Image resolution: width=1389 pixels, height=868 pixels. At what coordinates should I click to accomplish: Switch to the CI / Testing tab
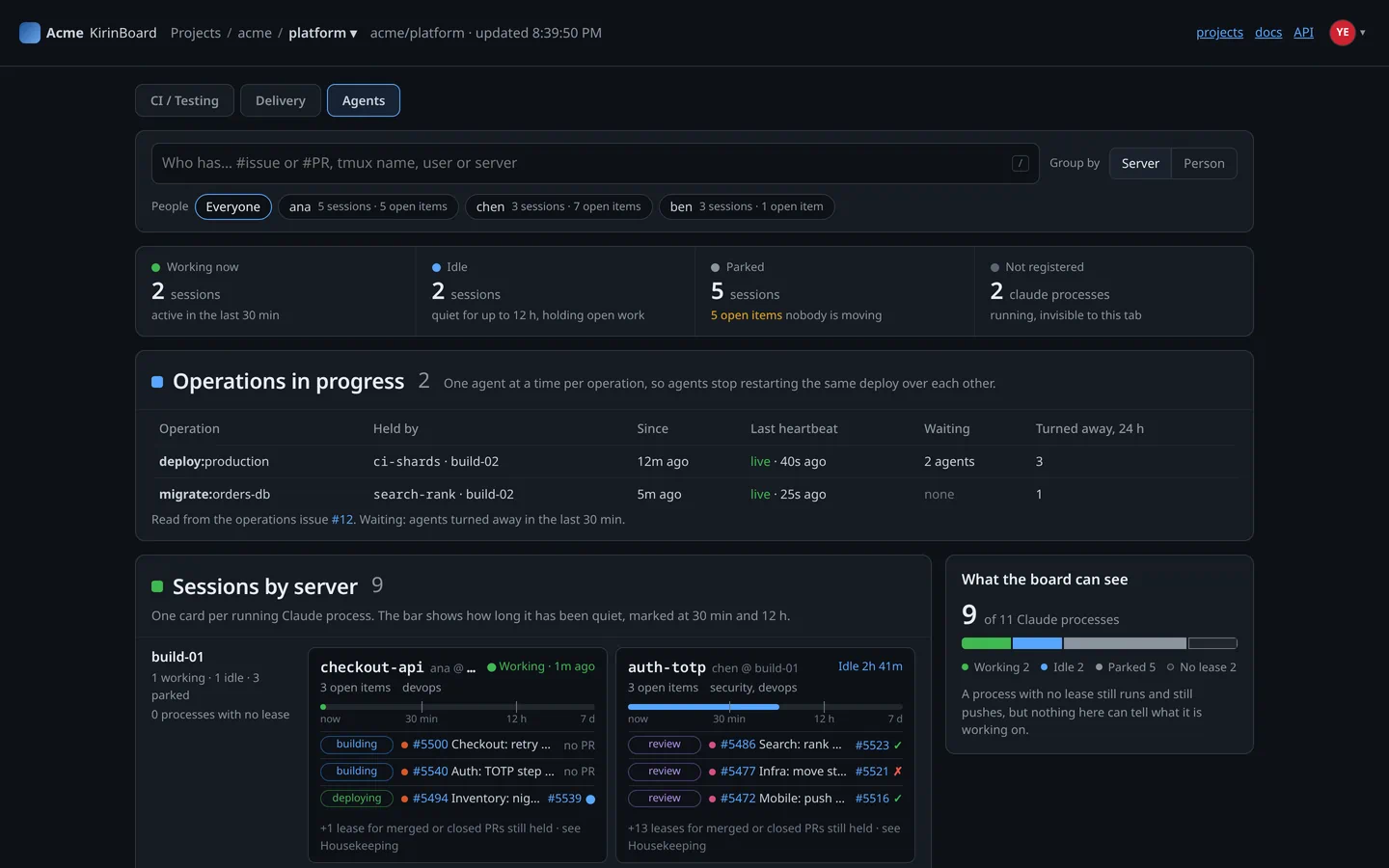(x=184, y=100)
